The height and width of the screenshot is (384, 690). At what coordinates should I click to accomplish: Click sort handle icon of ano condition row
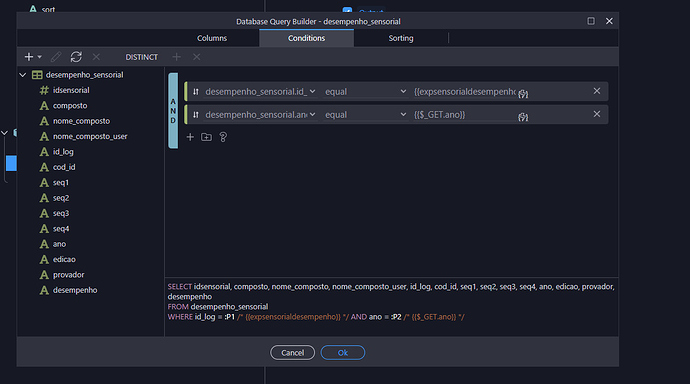pos(196,115)
